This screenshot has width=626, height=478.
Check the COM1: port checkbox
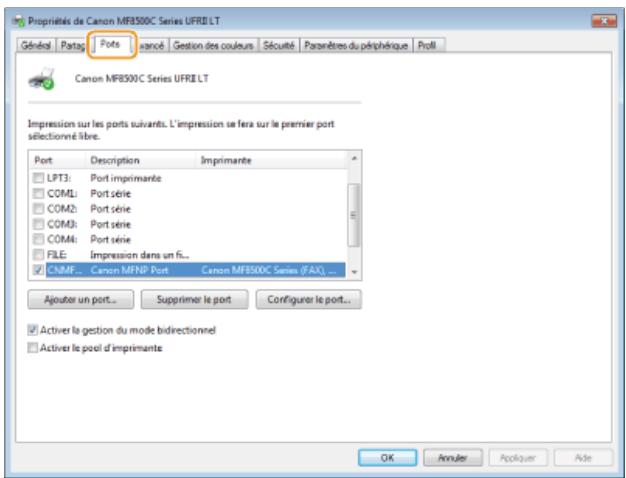click(38, 193)
